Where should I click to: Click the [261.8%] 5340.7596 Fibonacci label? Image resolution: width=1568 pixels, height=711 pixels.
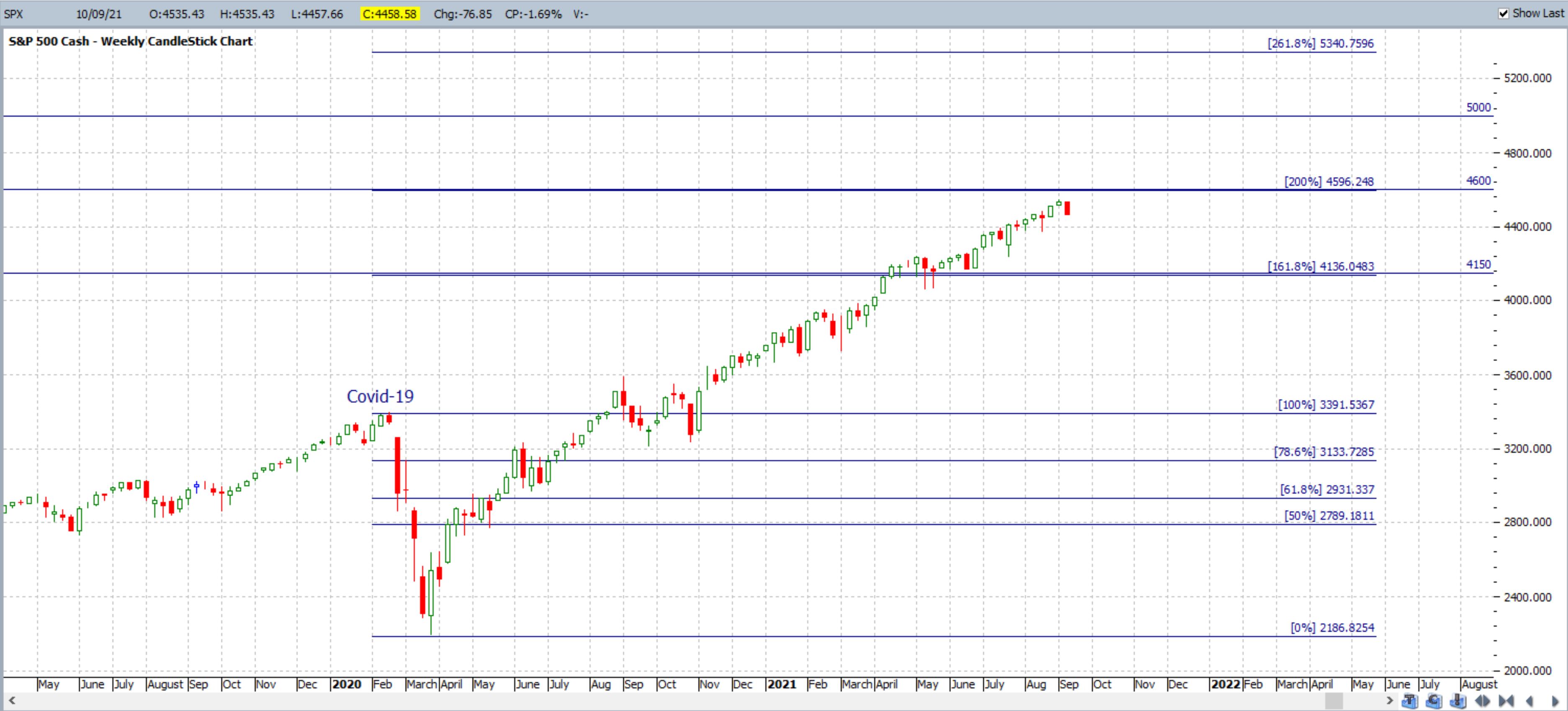(1320, 43)
